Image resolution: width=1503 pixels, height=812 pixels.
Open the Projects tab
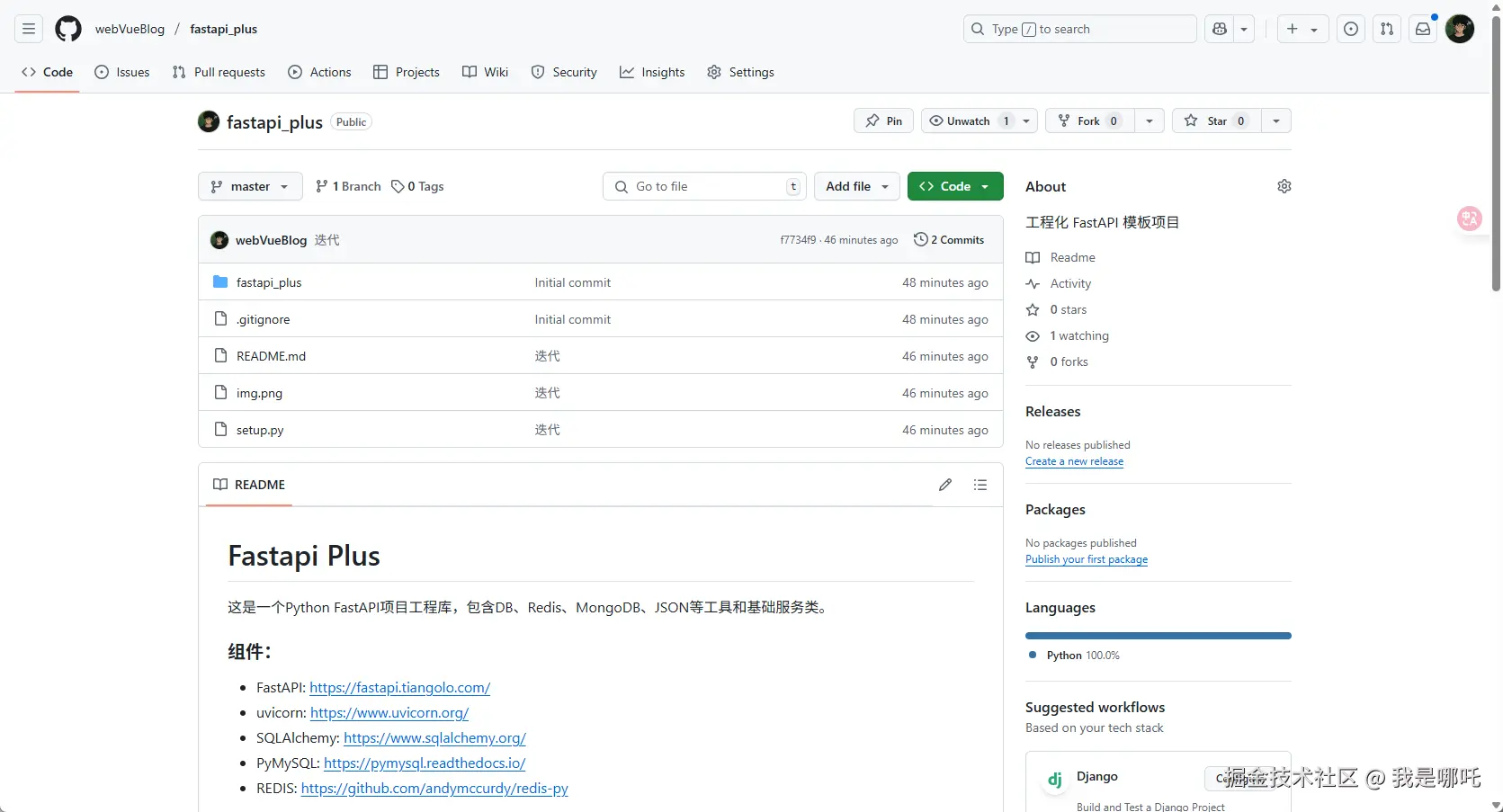(x=407, y=72)
